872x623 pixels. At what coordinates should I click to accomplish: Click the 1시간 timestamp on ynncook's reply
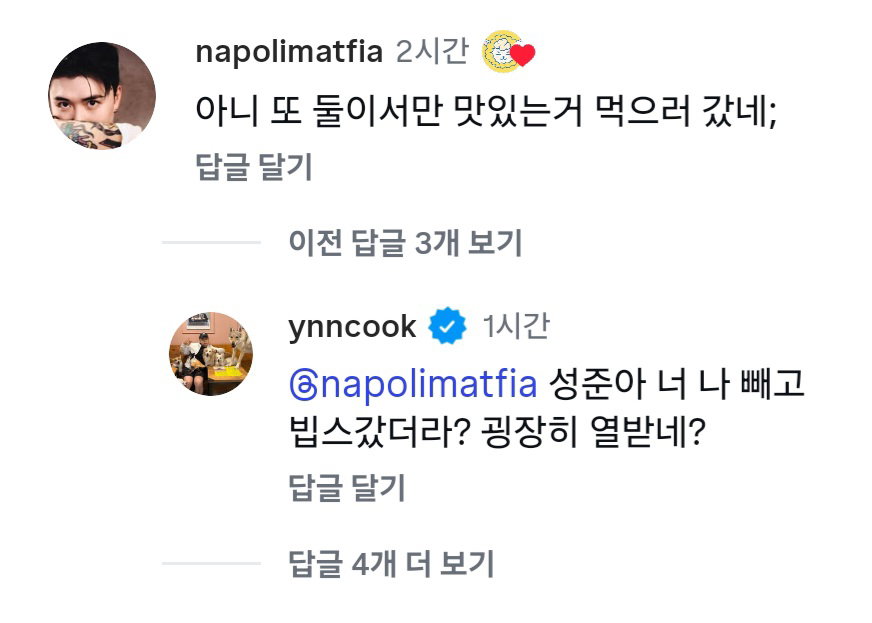(516, 326)
